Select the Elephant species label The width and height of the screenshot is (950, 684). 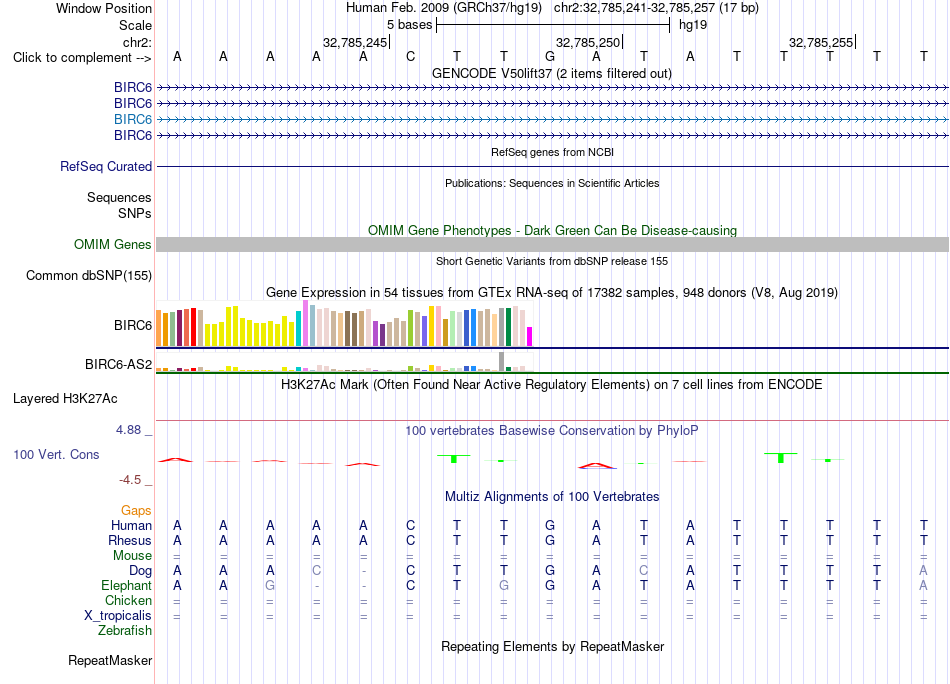(126, 586)
